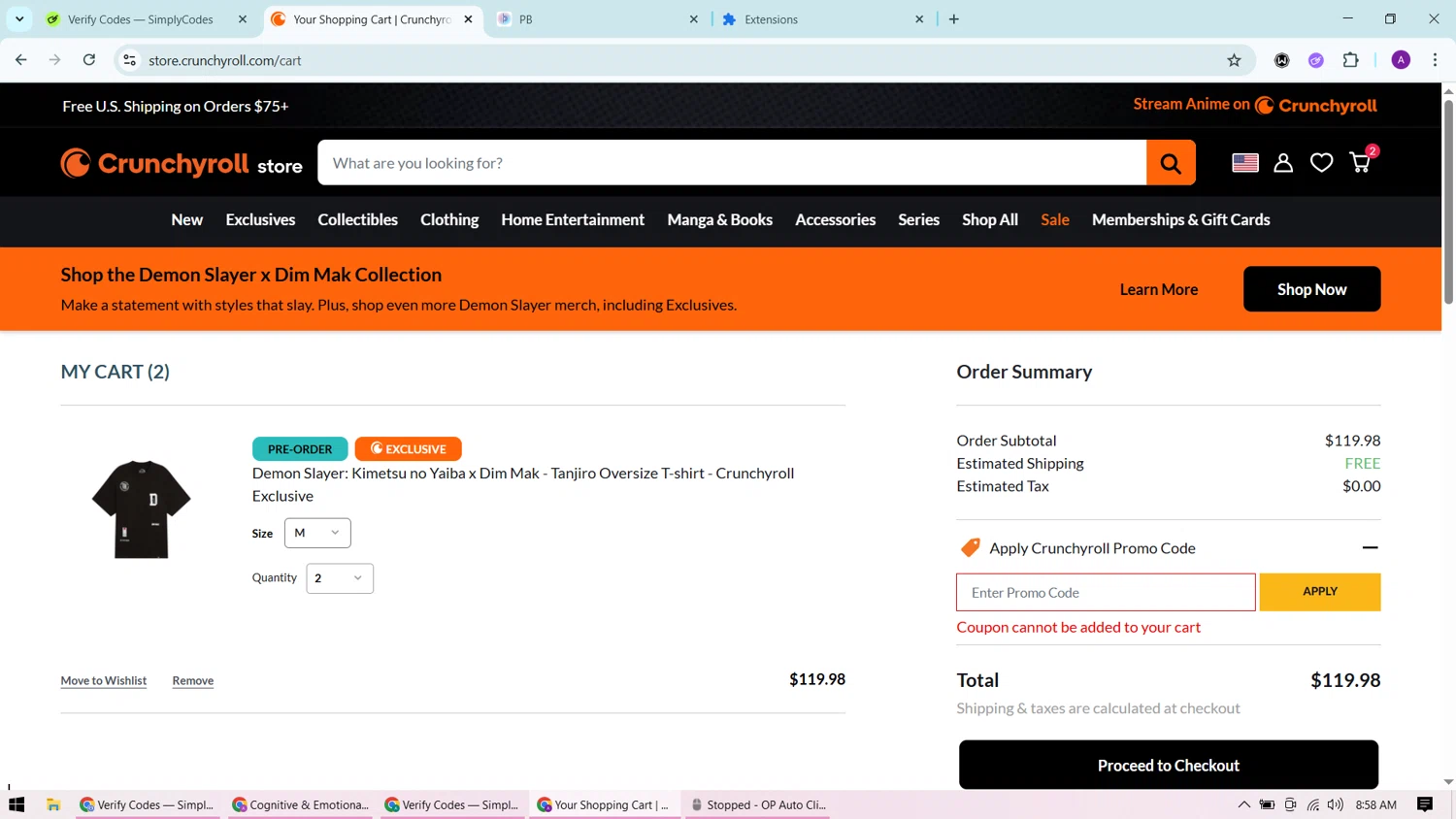
Task: Show hidden system tray icons
Action: coord(1243,804)
